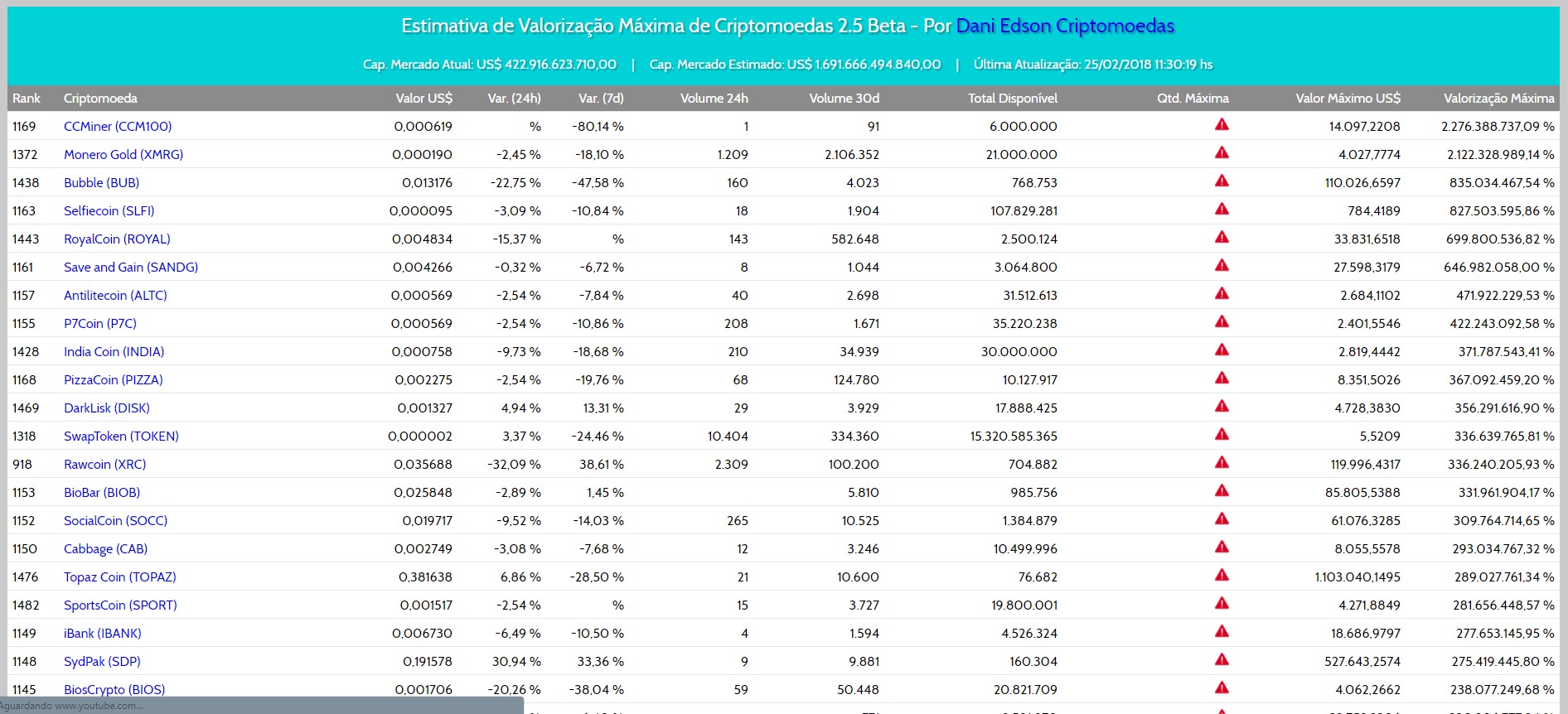Click the red alert icon for RoyalCoin

[1222, 238]
